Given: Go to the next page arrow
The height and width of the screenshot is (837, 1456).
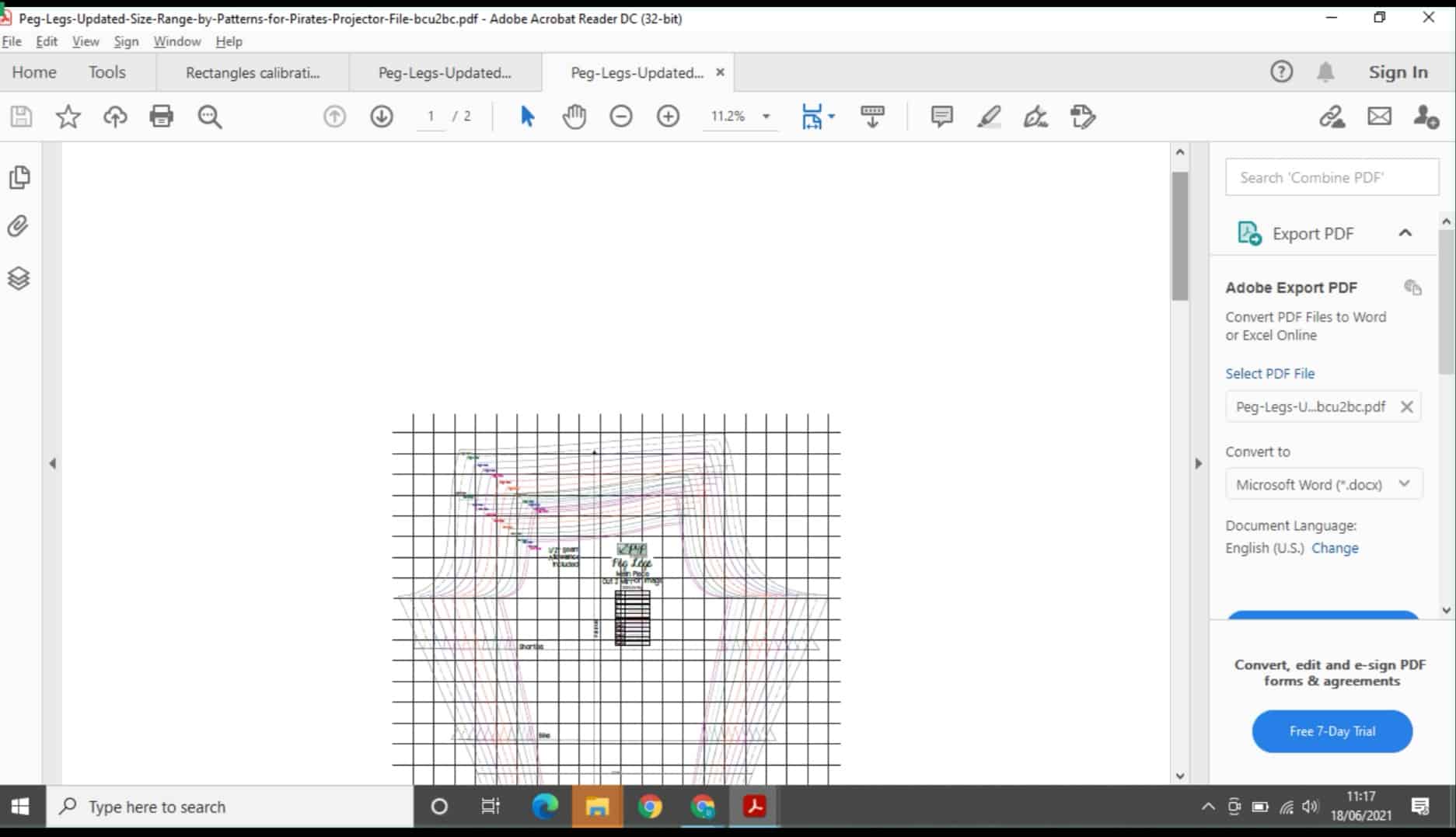Looking at the screenshot, I should (x=381, y=117).
